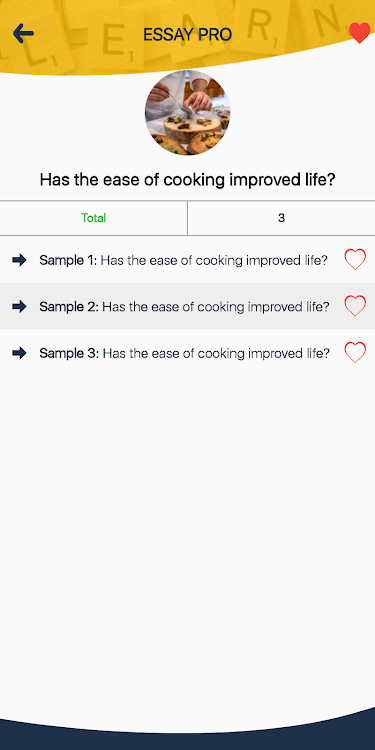Click the ESSAY PRO title

click(x=188, y=34)
